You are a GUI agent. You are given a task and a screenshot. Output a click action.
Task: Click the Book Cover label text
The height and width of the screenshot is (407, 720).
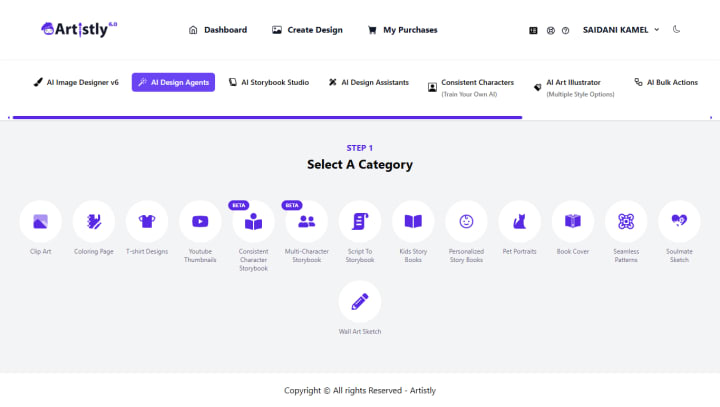[573, 251]
